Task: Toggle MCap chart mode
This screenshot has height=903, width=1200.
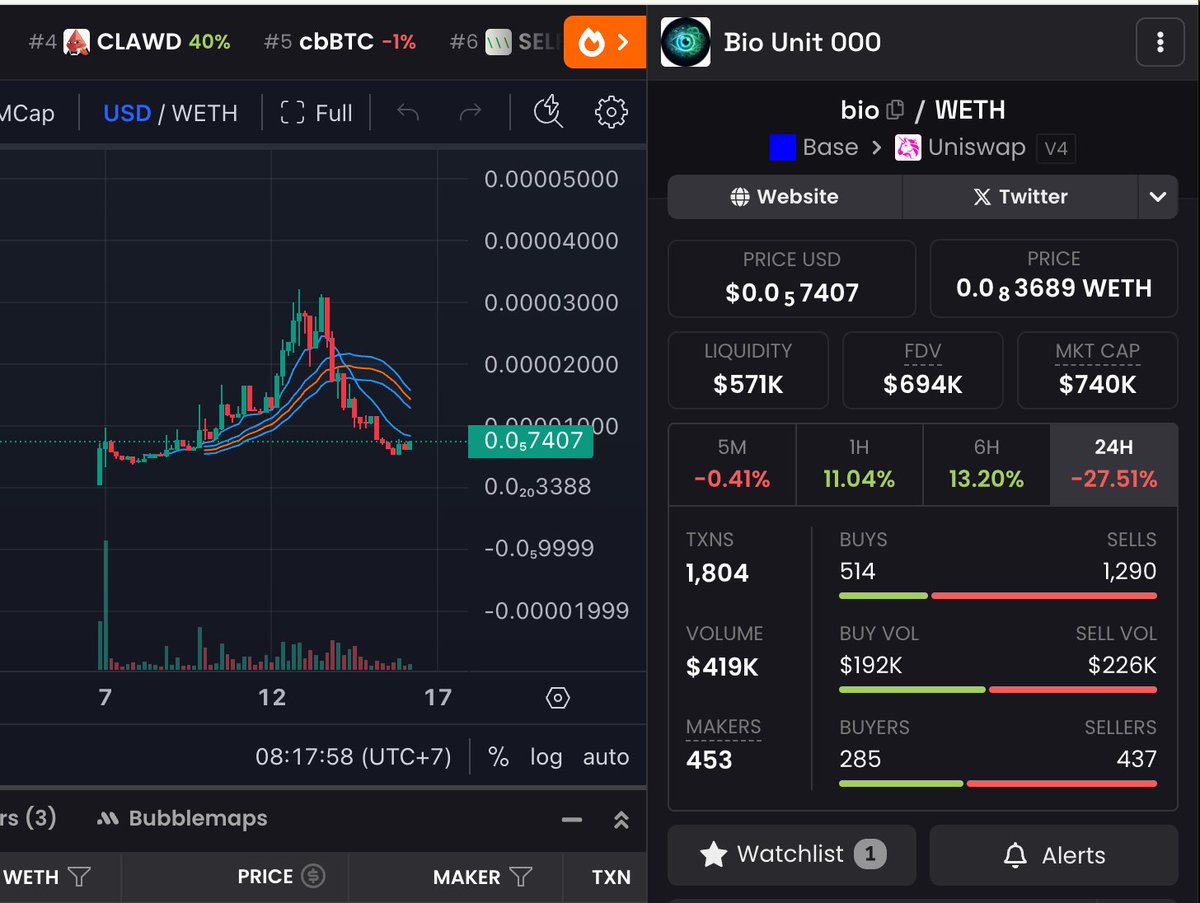Action: (x=27, y=113)
